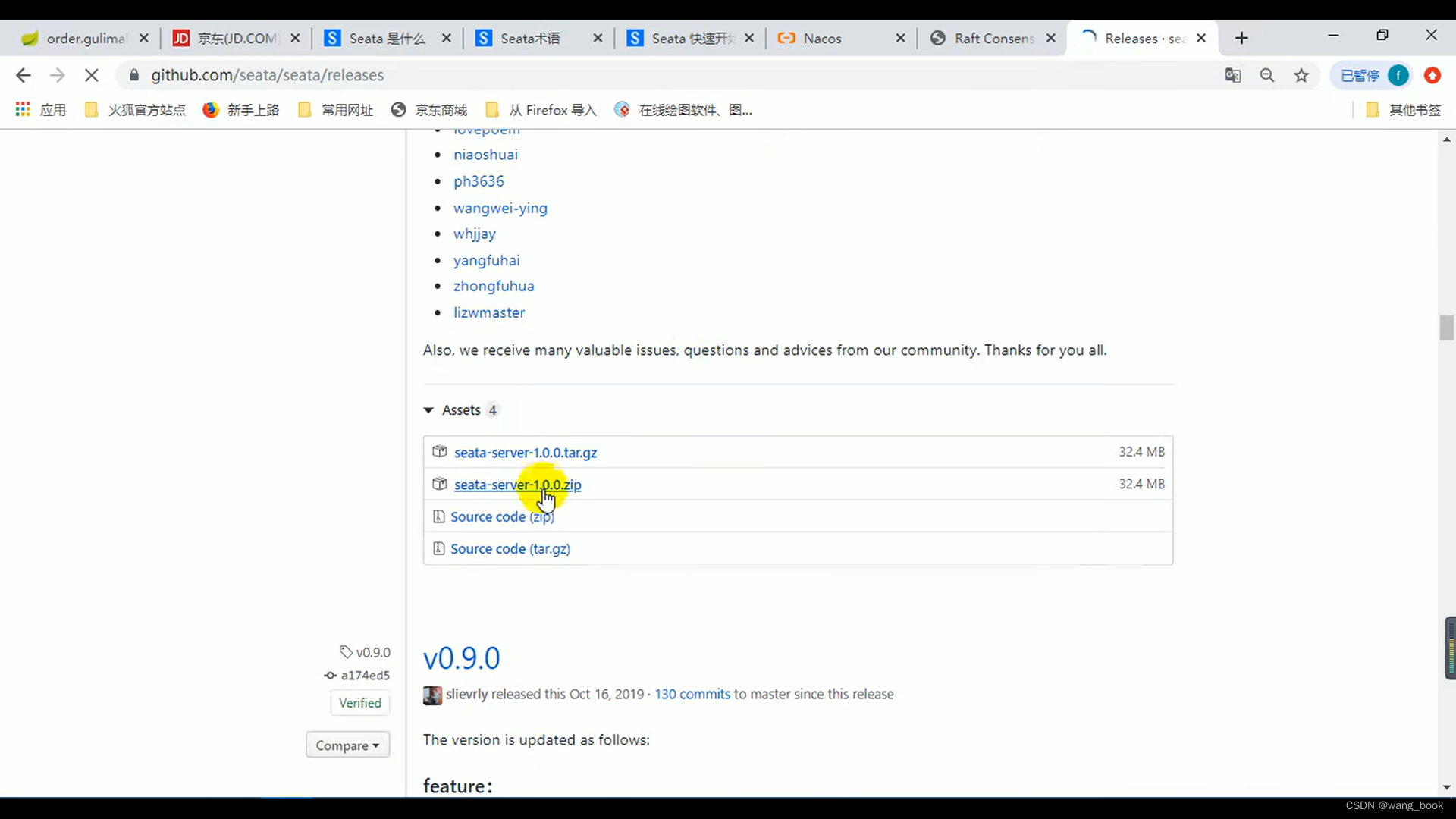Open the profile avatar menu
Screen dimensions: 1456x819
[x=1398, y=75]
